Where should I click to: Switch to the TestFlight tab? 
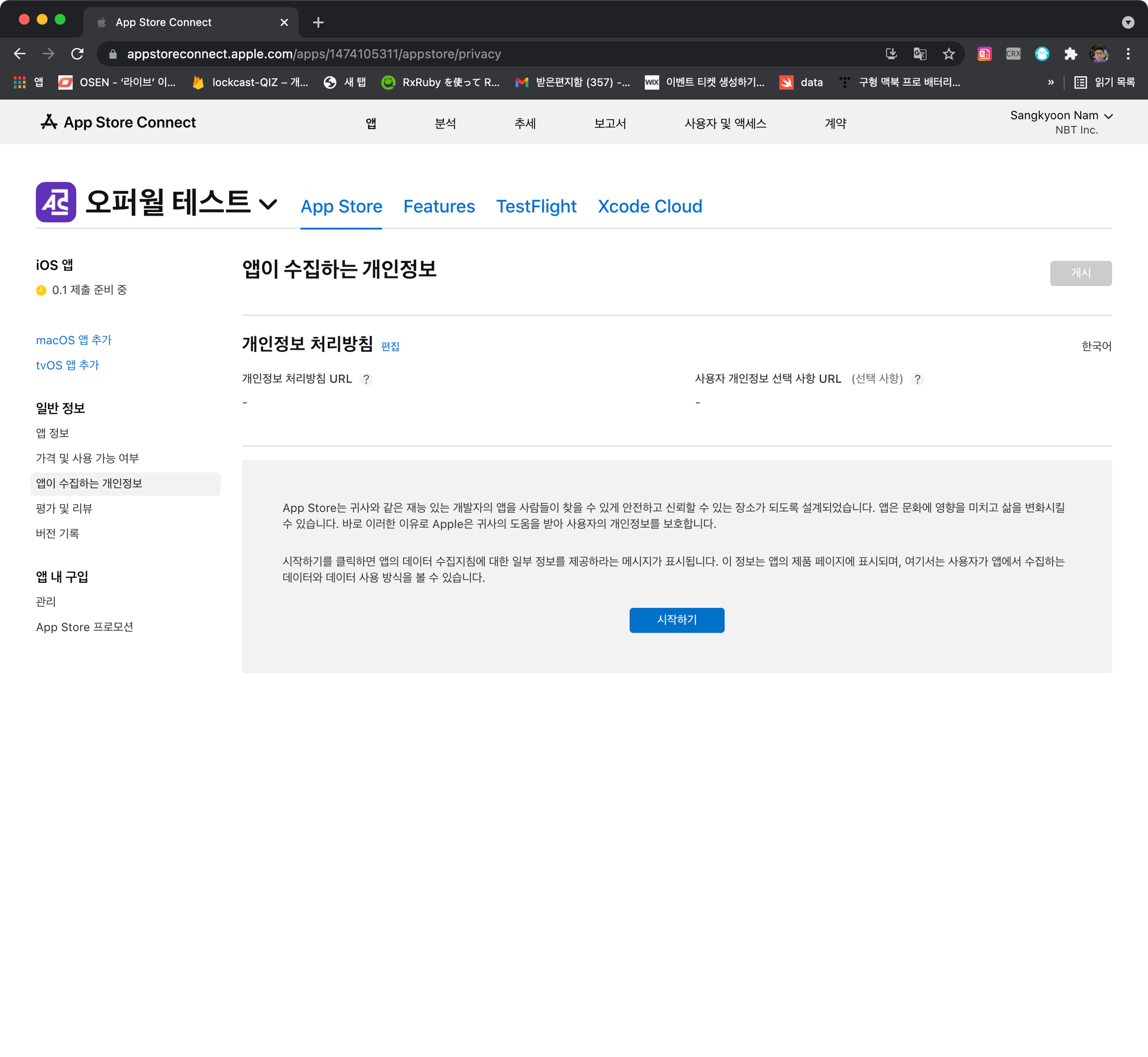536,207
